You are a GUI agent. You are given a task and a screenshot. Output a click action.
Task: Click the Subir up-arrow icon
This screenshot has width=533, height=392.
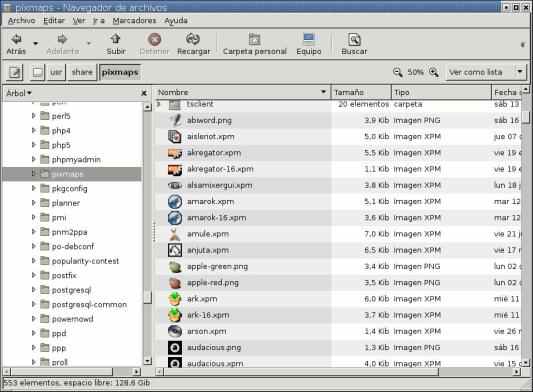116,39
